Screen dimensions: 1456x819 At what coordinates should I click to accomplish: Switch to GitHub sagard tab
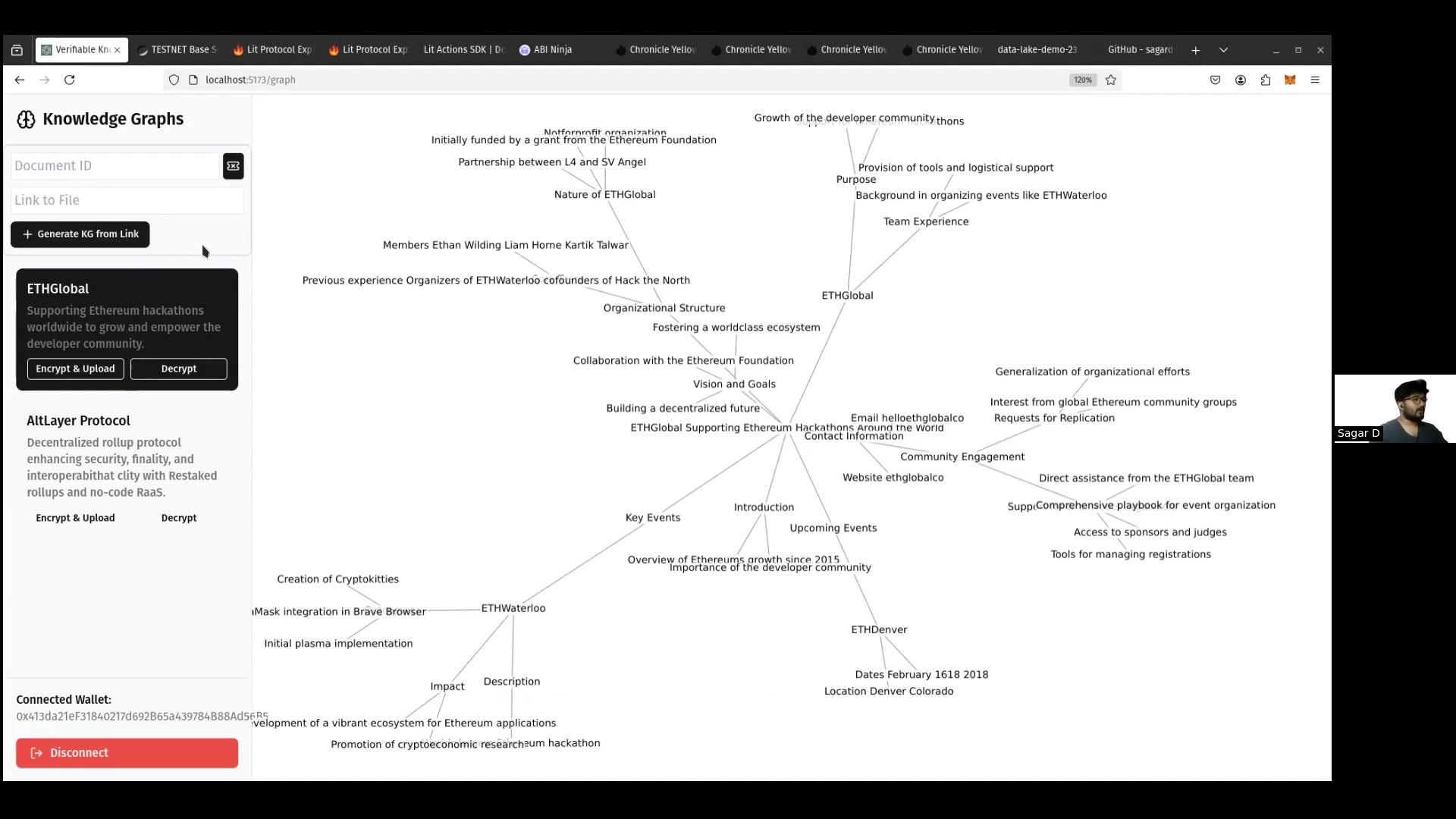(1139, 50)
